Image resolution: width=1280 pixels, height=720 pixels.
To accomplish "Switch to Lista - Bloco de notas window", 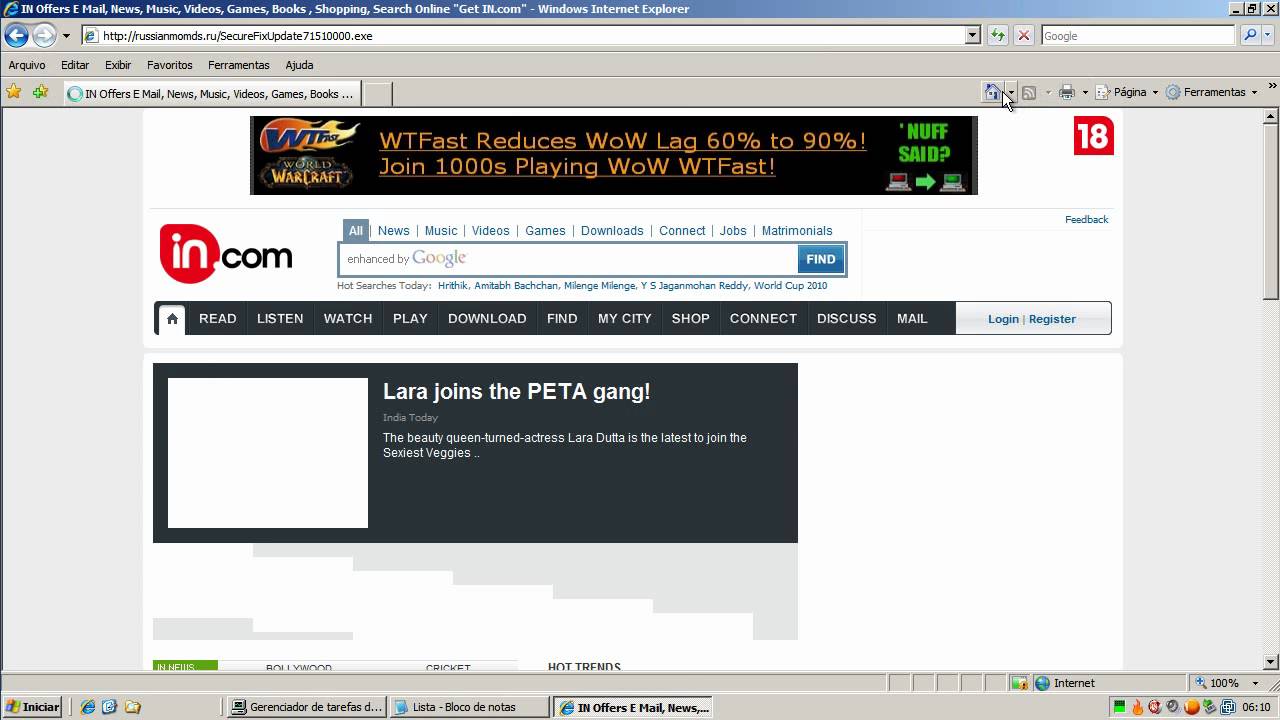I will (x=470, y=707).
